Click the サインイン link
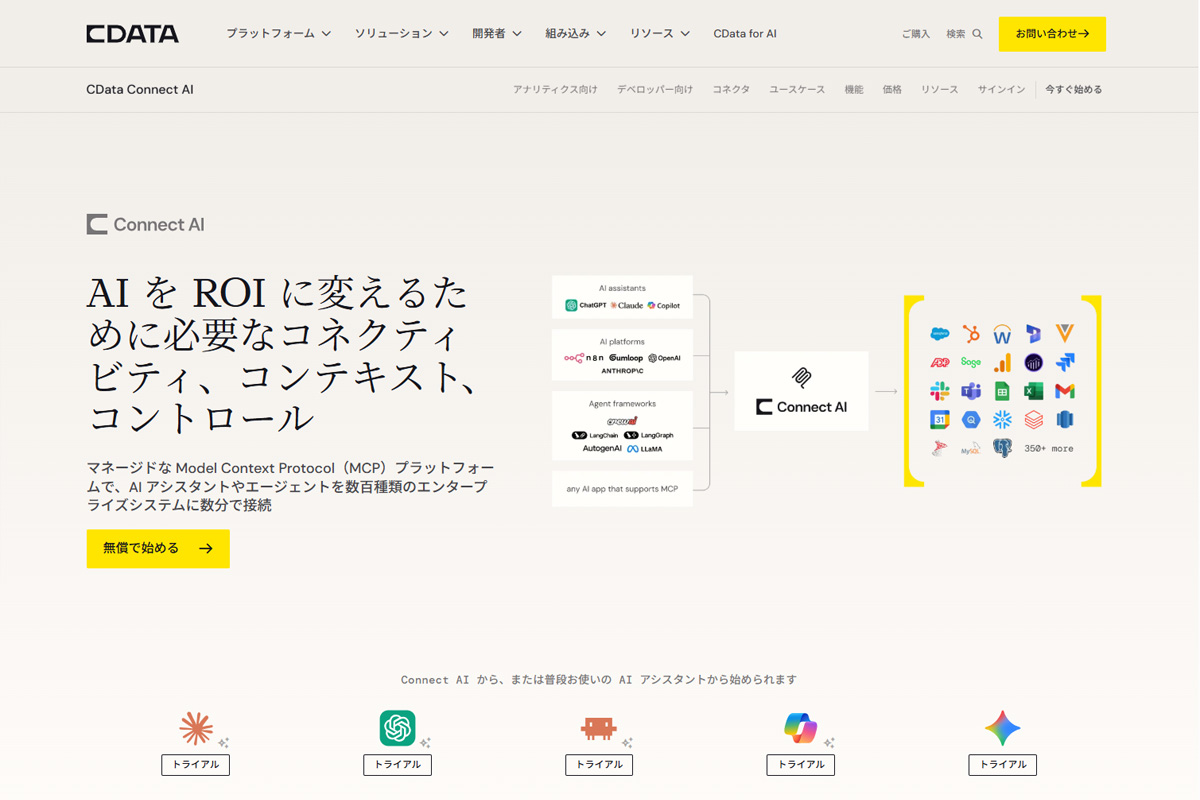The height and width of the screenshot is (800, 1200). click(1002, 90)
